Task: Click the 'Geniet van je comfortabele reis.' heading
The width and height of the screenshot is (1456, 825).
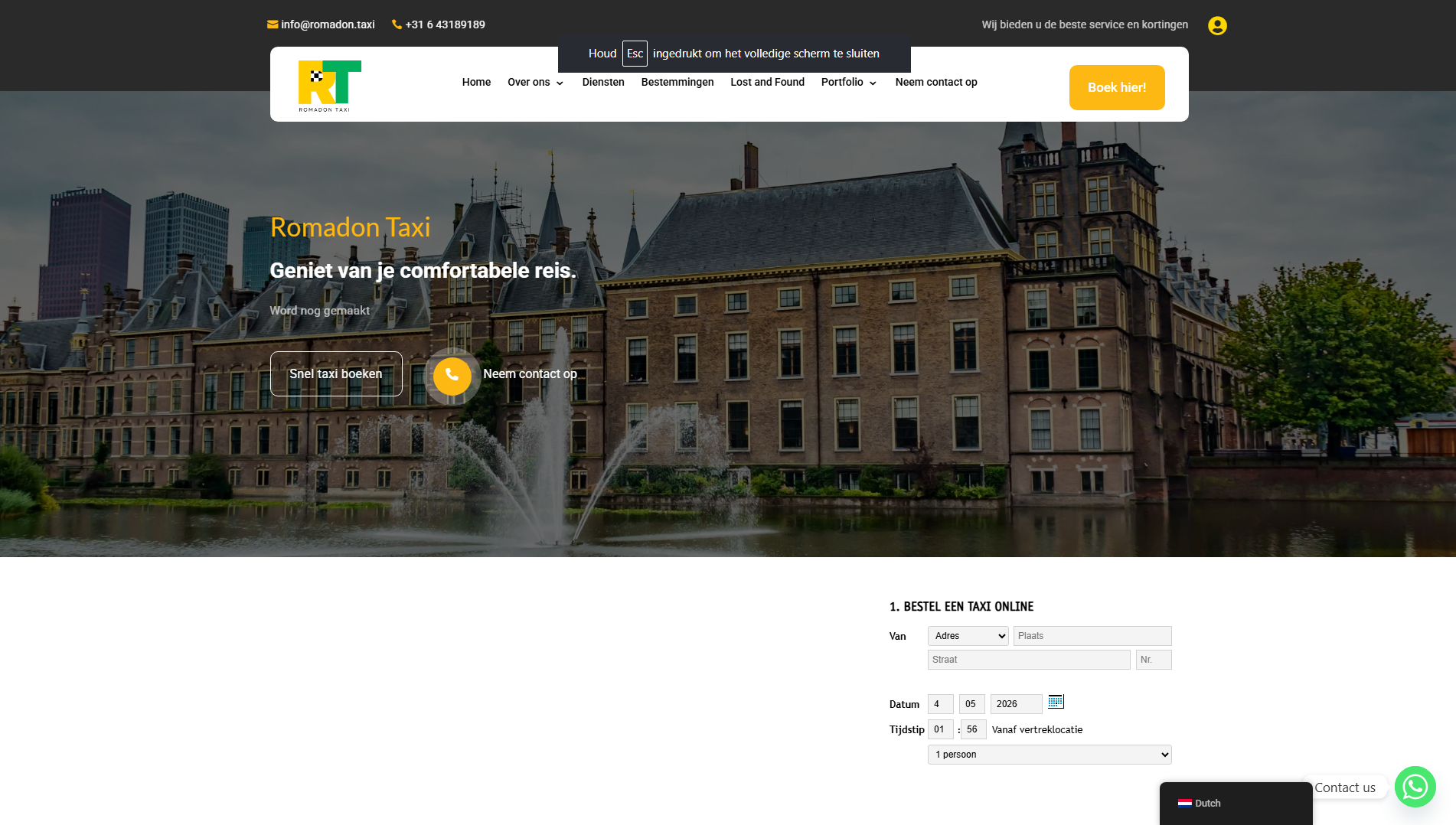Action: 423,270
